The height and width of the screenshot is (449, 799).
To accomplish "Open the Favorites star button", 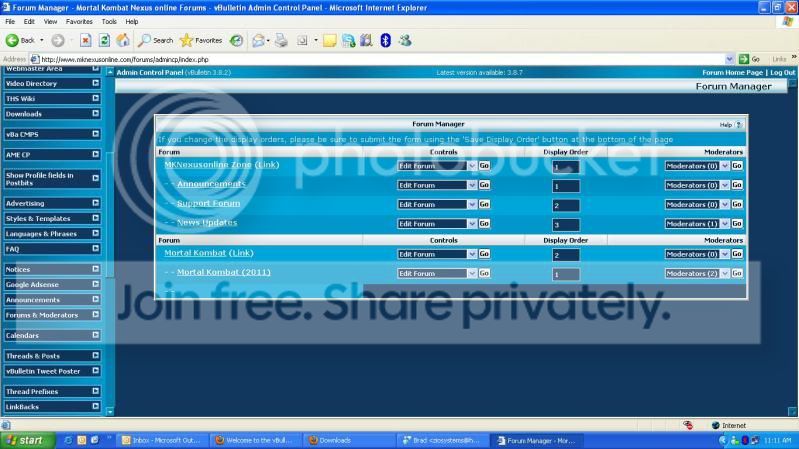I will [x=201, y=40].
